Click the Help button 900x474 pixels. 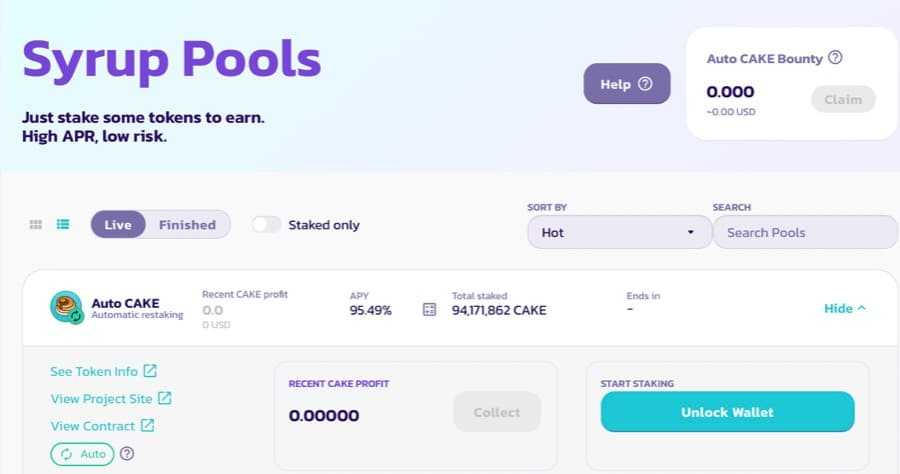626,84
